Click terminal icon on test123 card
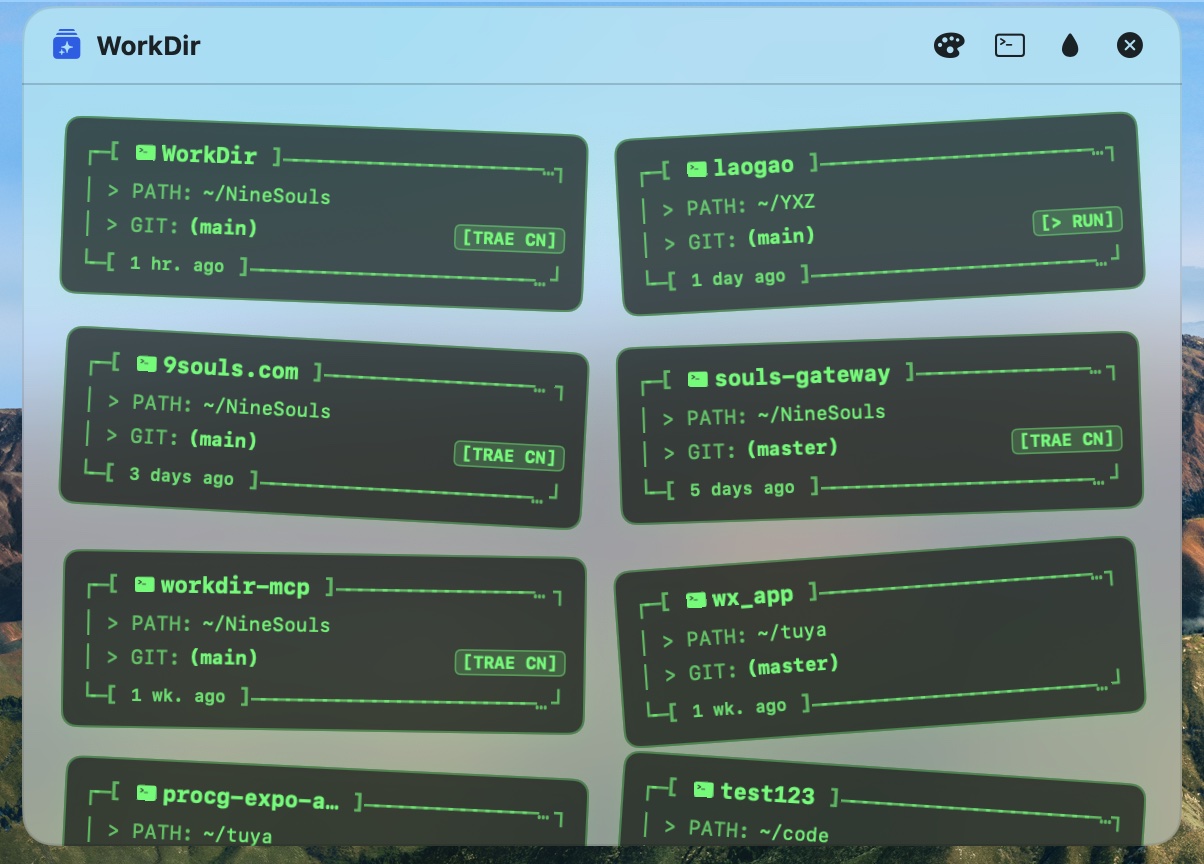 pyautogui.click(x=704, y=788)
